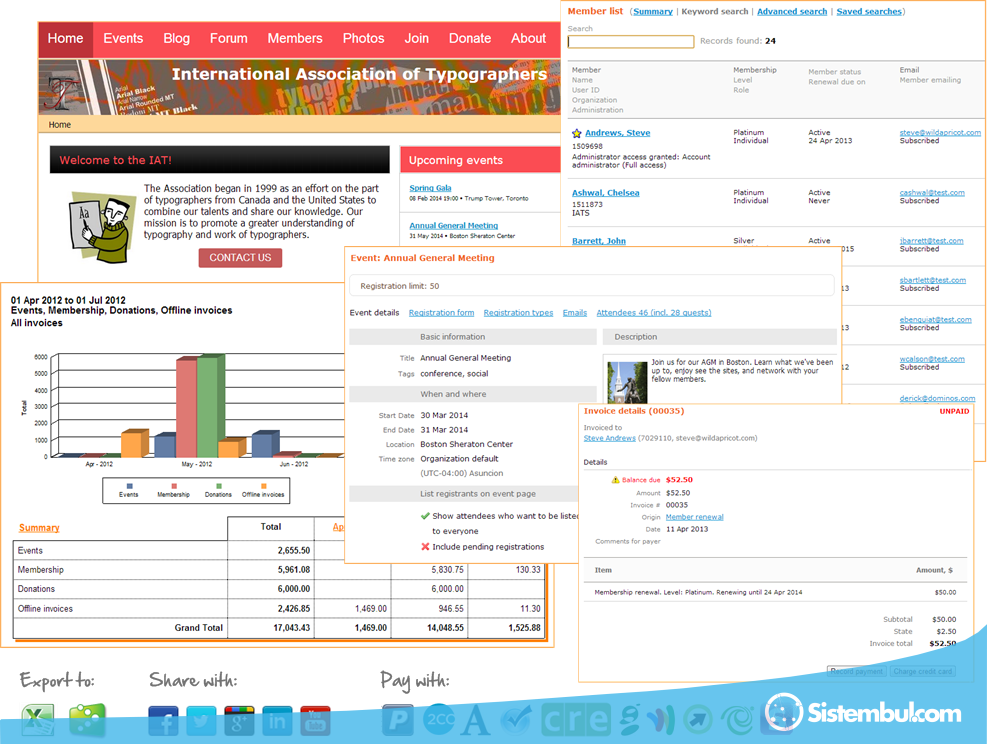987x744 pixels.
Task: Open the Ashwal, Chelsea member record
Action: pyautogui.click(x=606, y=193)
